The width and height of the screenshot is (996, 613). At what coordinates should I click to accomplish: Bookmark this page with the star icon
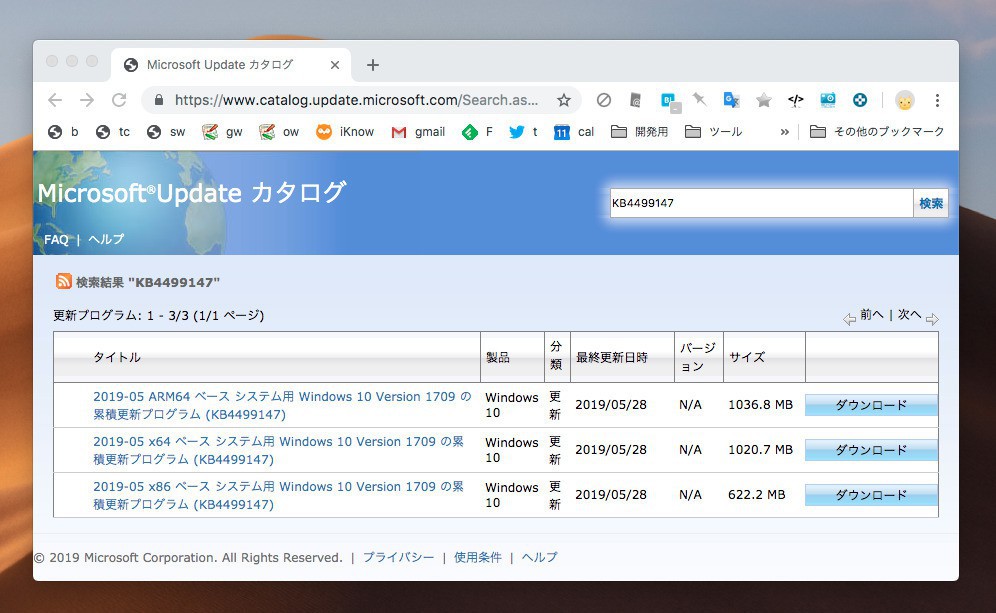[564, 100]
